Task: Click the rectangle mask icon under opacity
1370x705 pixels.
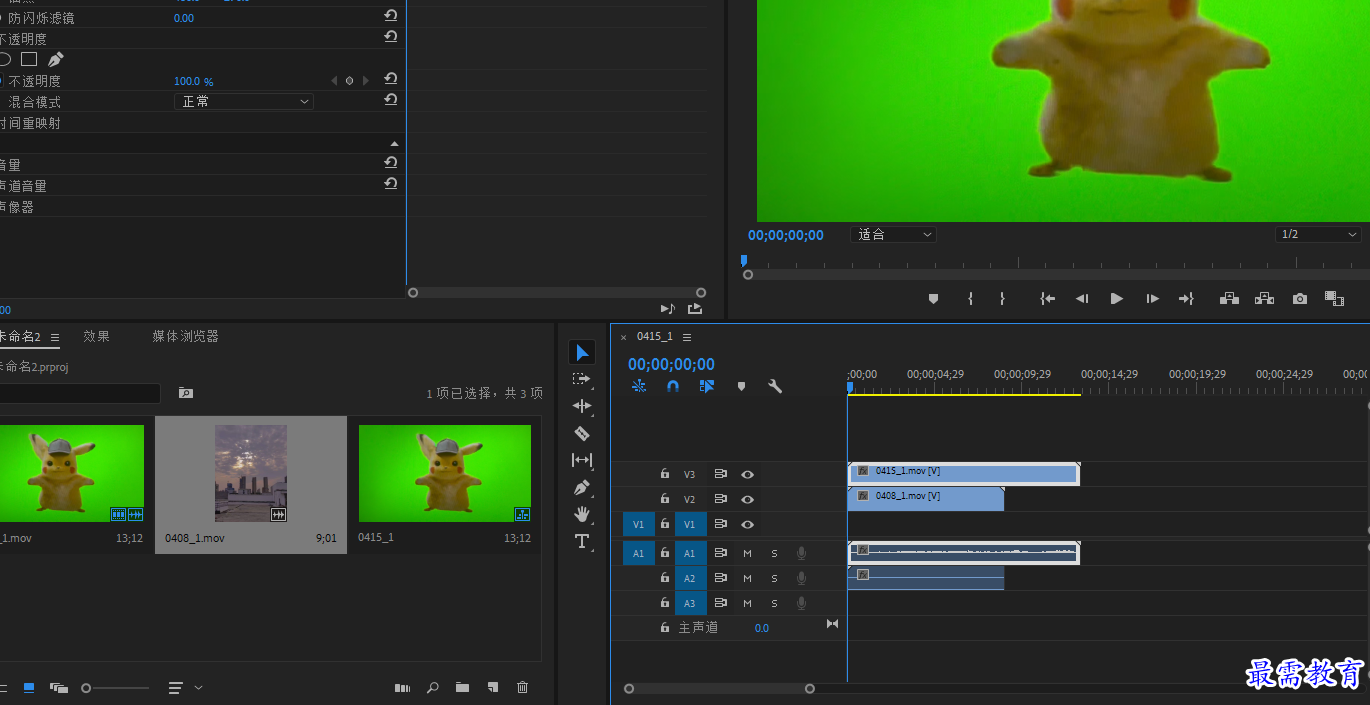Action: (29, 59)
